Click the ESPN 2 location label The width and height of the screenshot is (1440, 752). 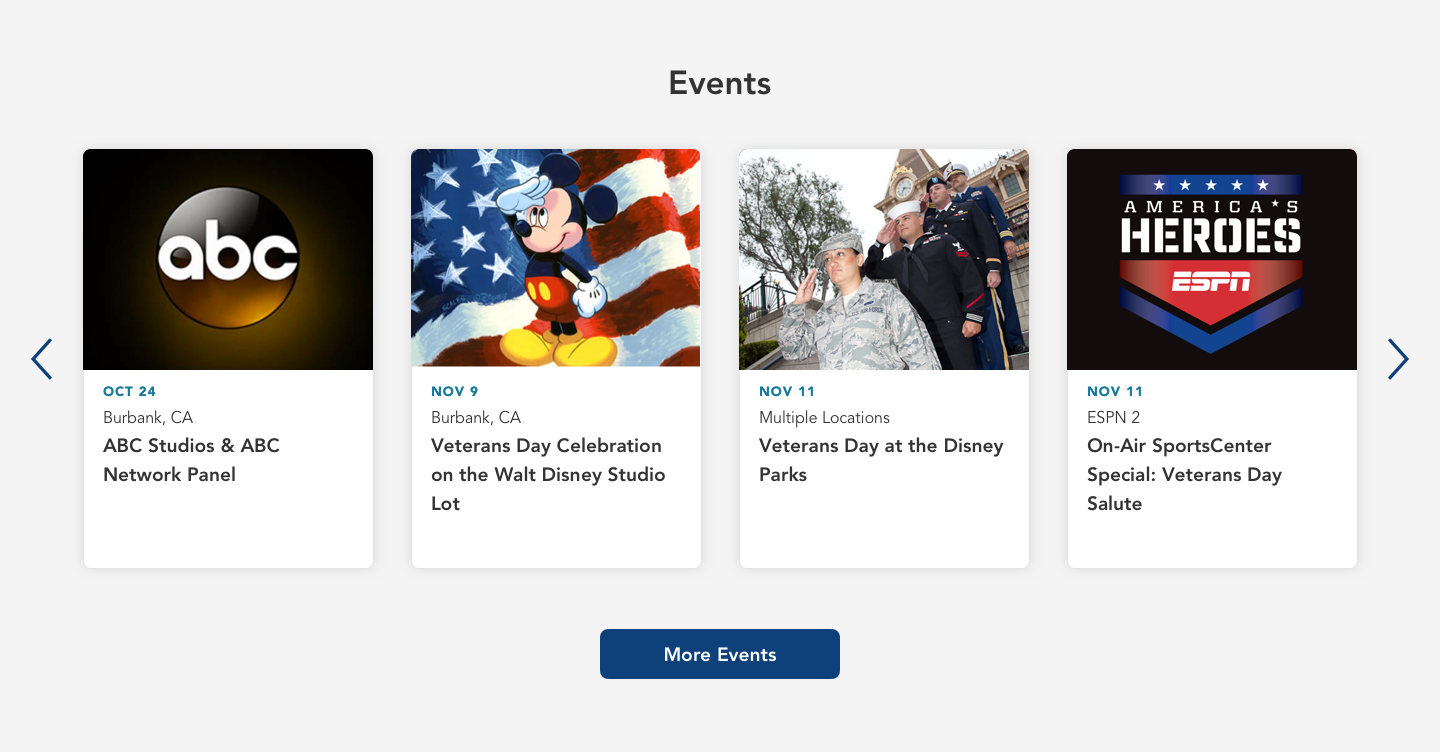coord(1114,417)
